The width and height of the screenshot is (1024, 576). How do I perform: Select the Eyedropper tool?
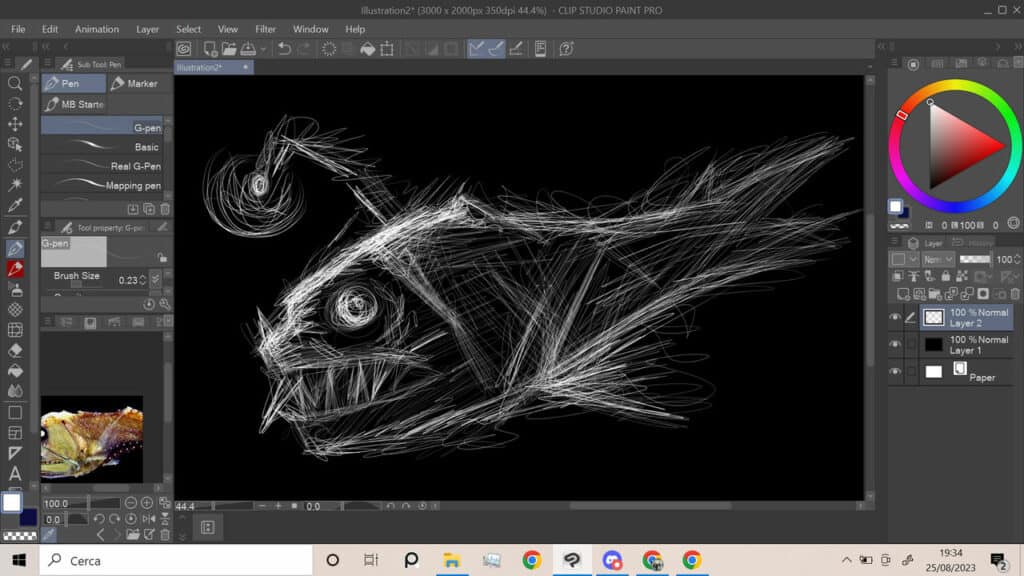(x=15, y=206)
